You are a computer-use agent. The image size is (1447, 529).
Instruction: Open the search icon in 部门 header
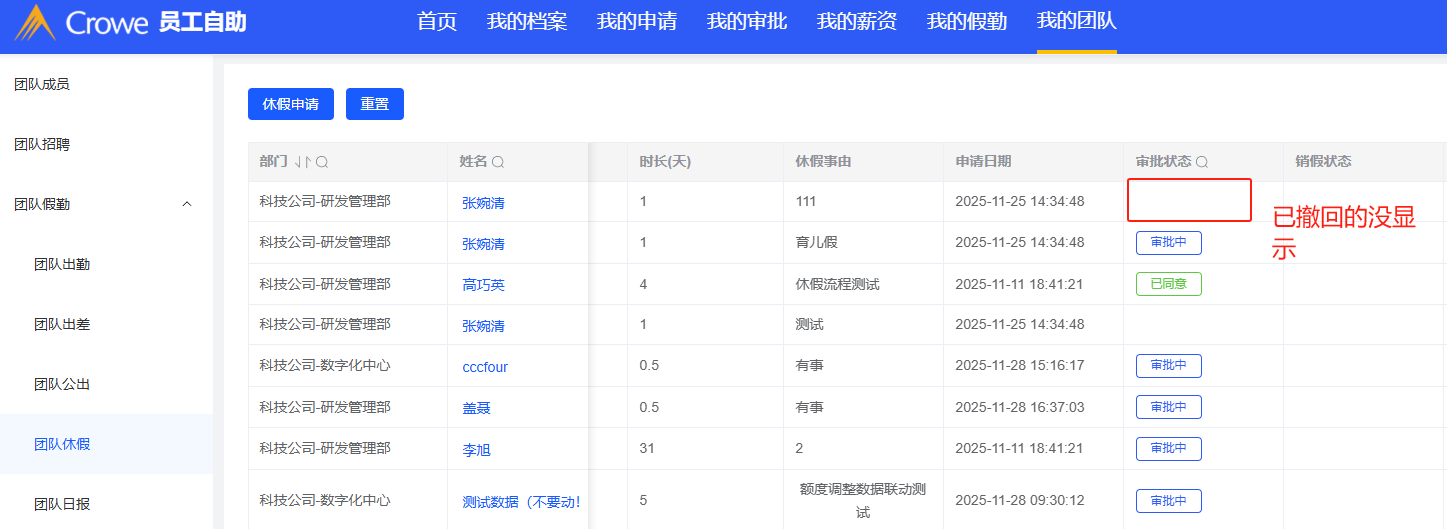tap(322, 162)
